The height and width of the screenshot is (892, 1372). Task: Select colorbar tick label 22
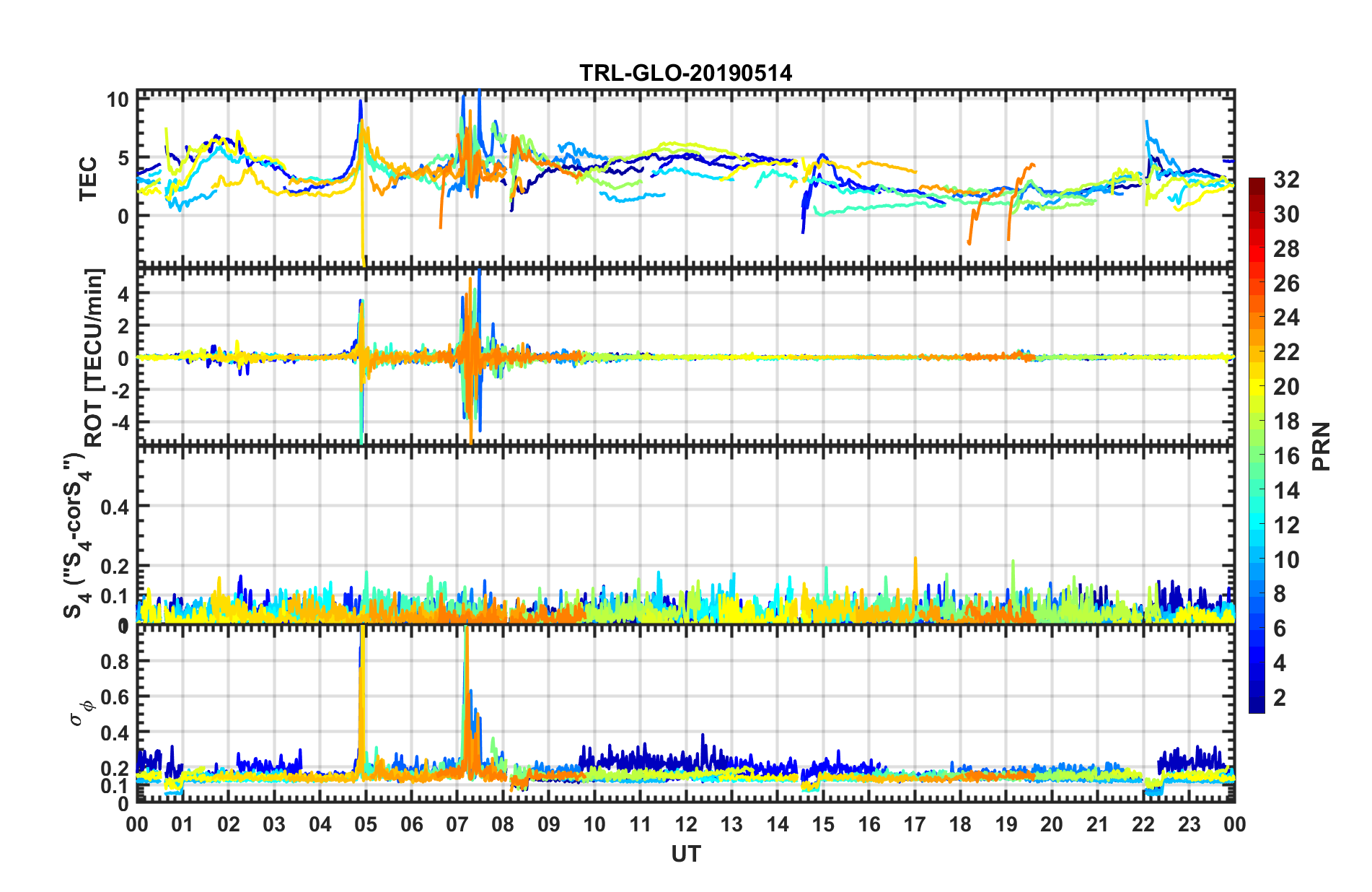tap(1285, 352)
